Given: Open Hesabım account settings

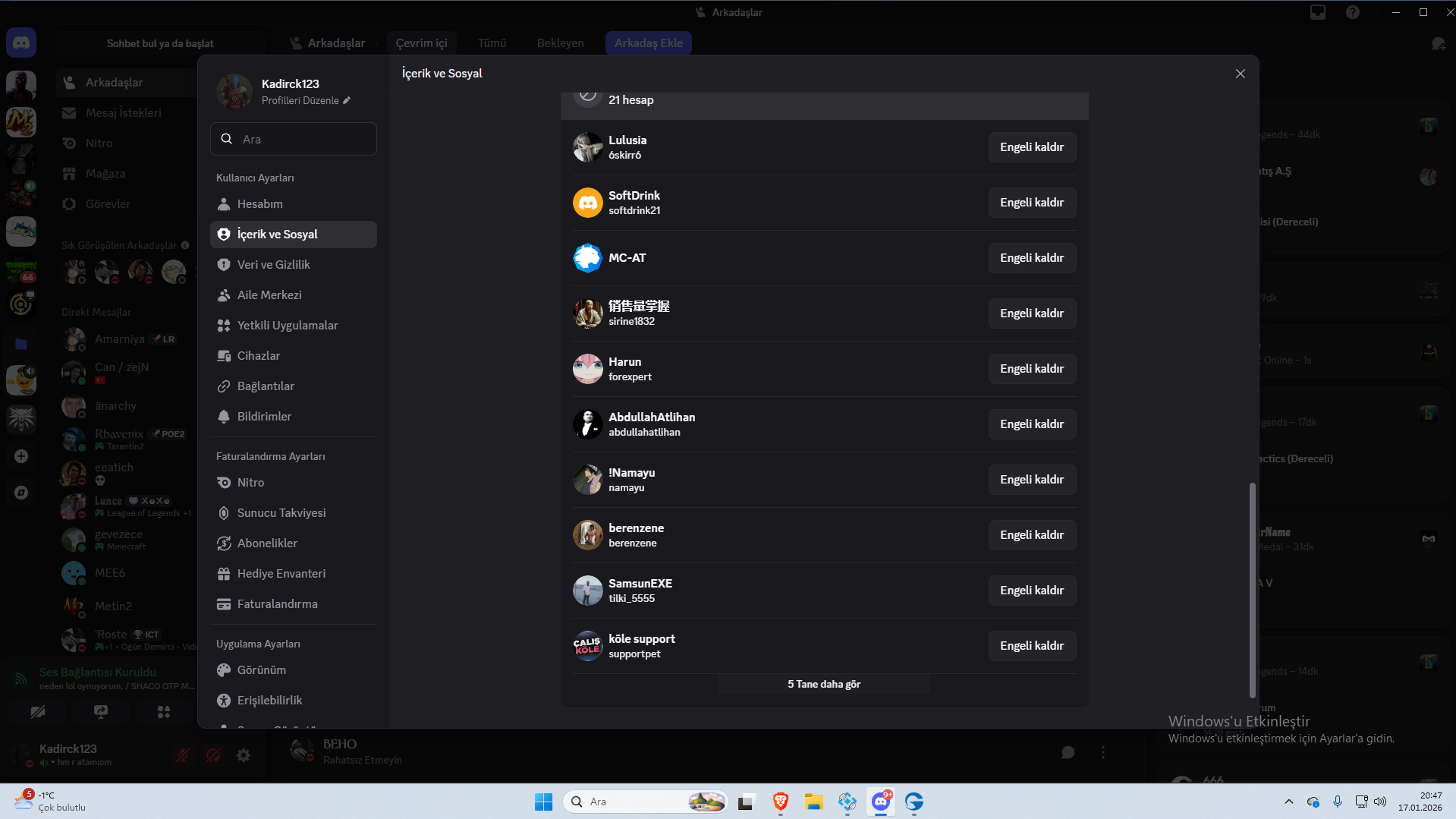Looking at the screenshot, I should [x=293, y=204].
